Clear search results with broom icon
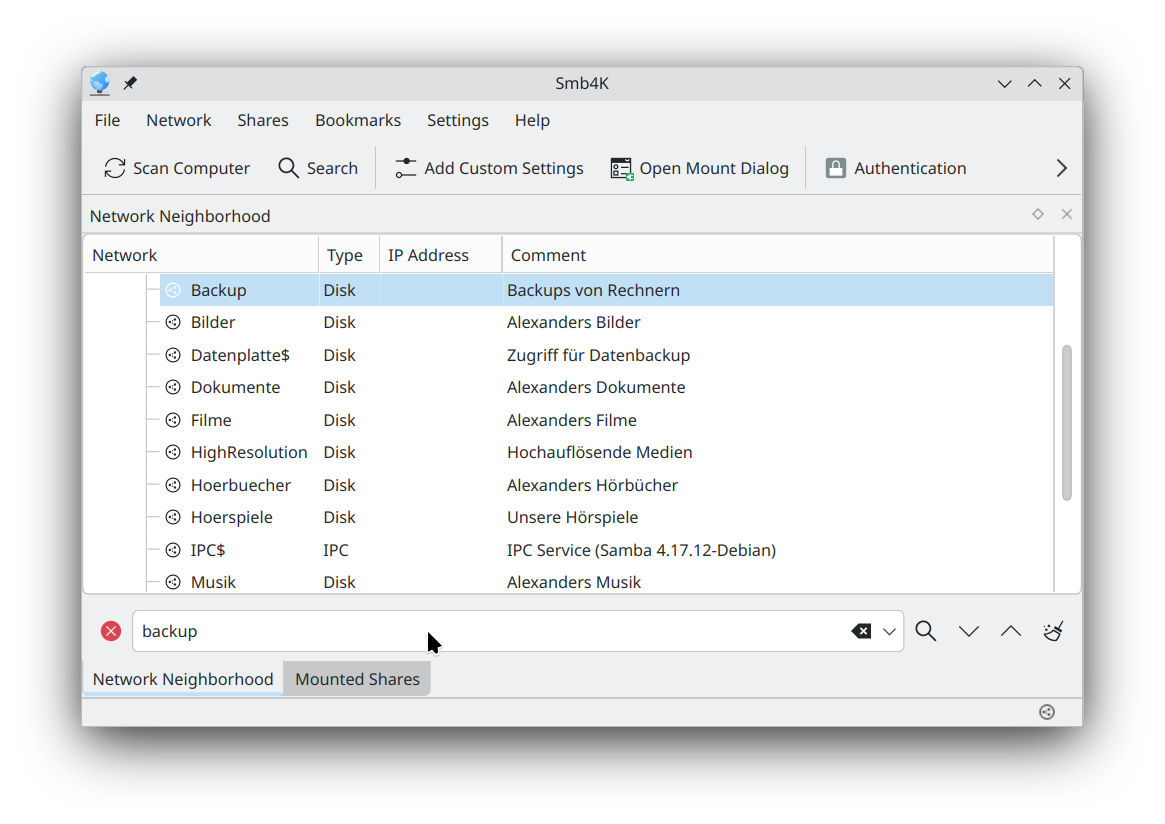Image resolution: width=1165 pixels, height=824 pixels. click(1053, 631)
